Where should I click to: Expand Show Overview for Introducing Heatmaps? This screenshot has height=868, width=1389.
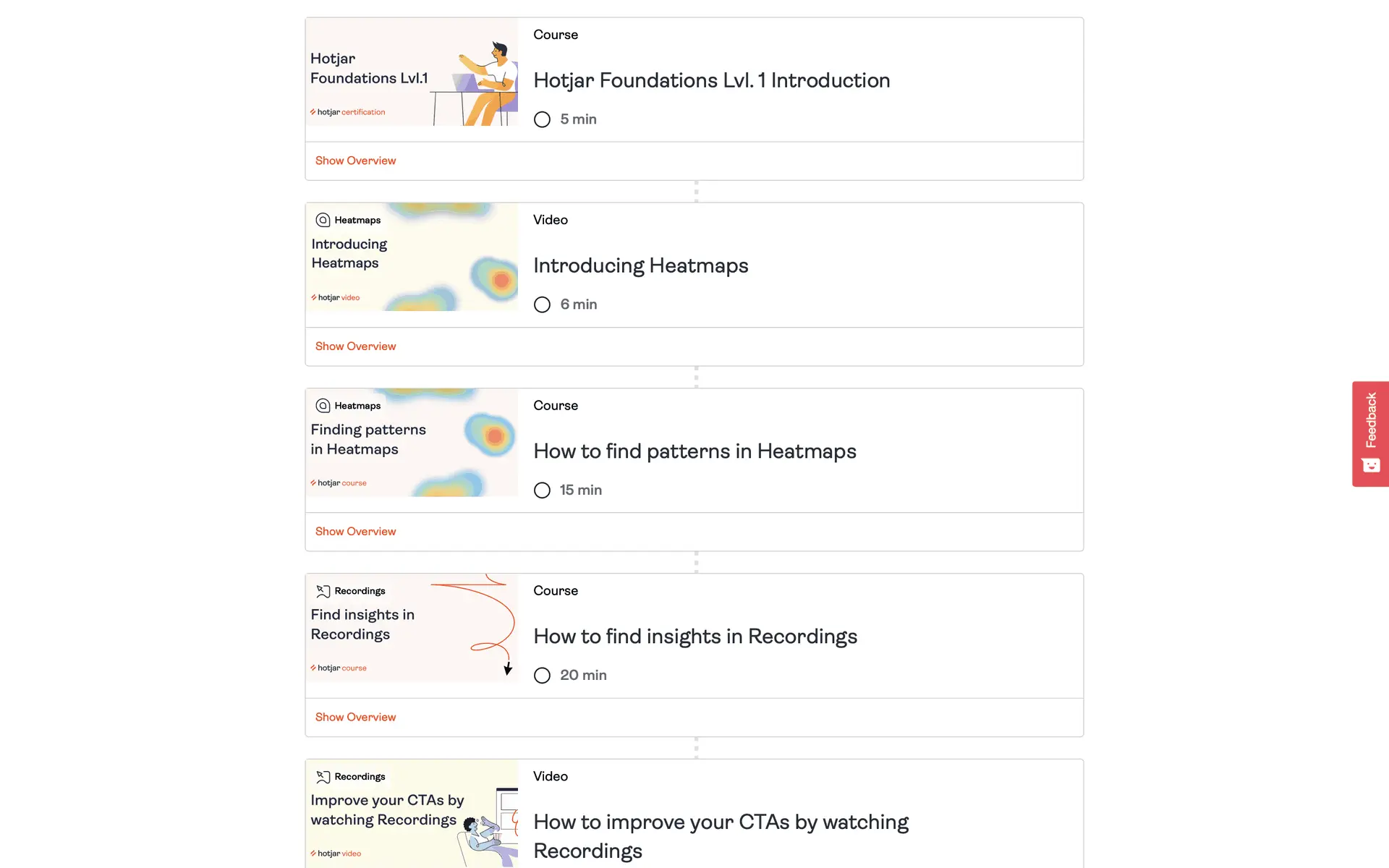point(355,346)
